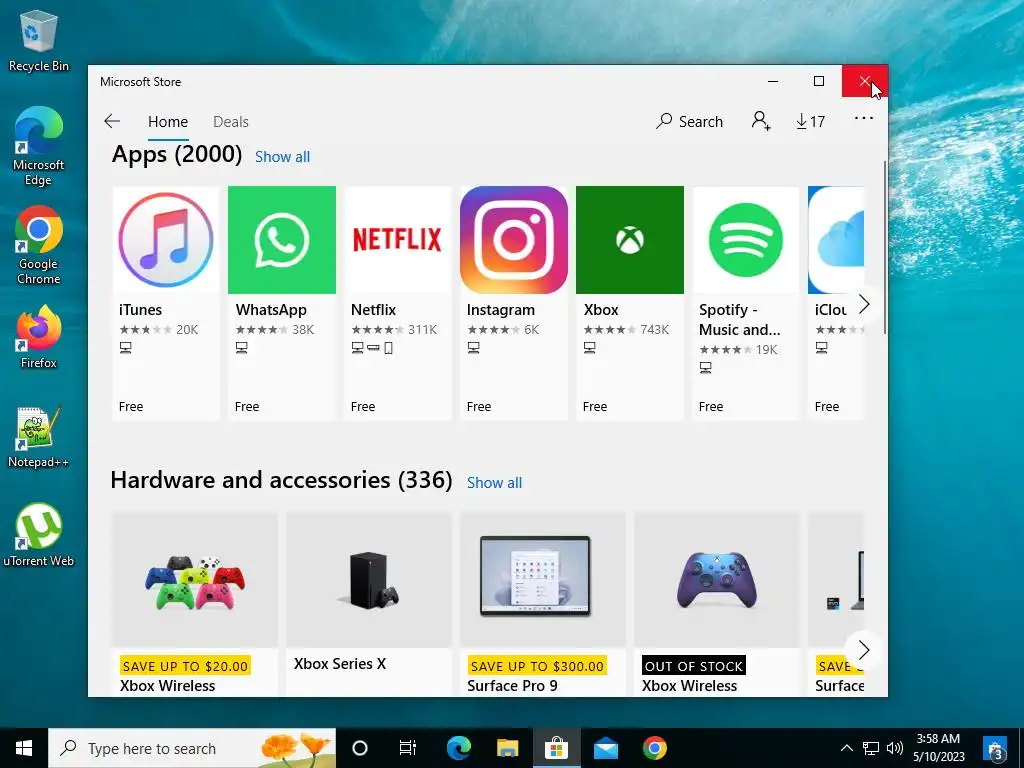
Task: Show all Hardware and accessories
Action: pos(494,483)
